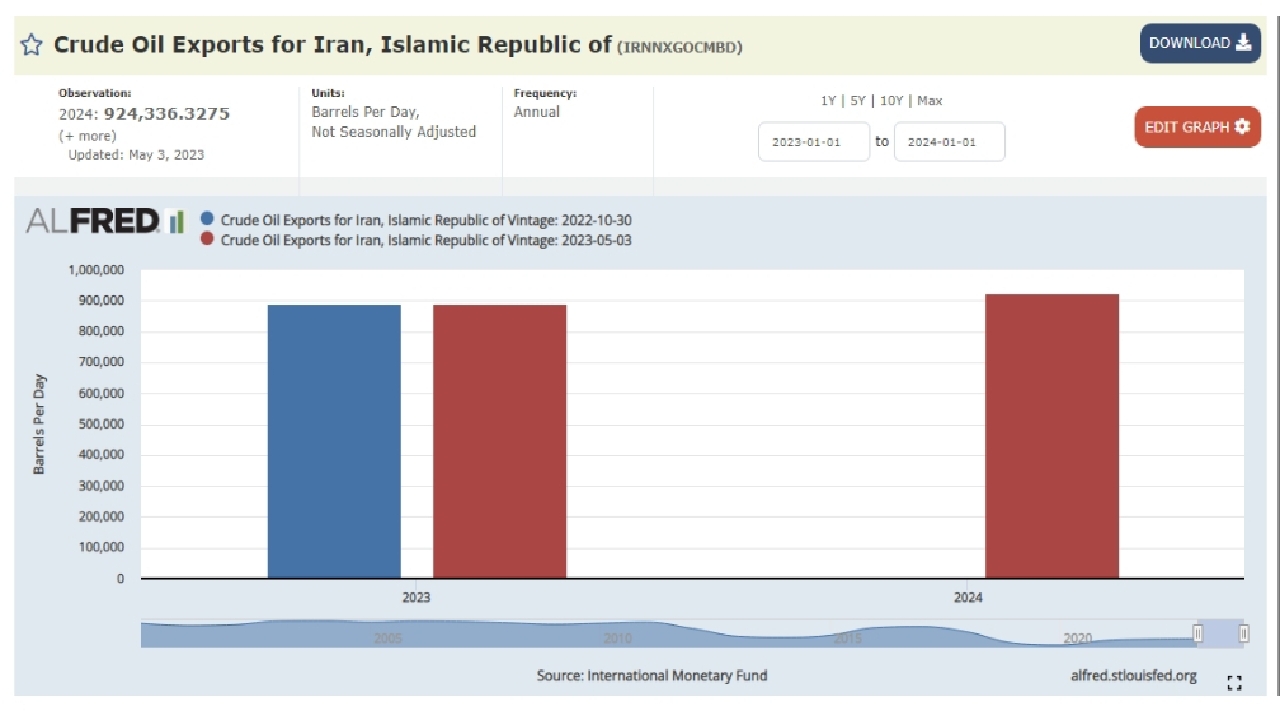The height and width of the screenshot is (720, 1280).
Task: Select the 5Y date range
Action: point(857,100)
